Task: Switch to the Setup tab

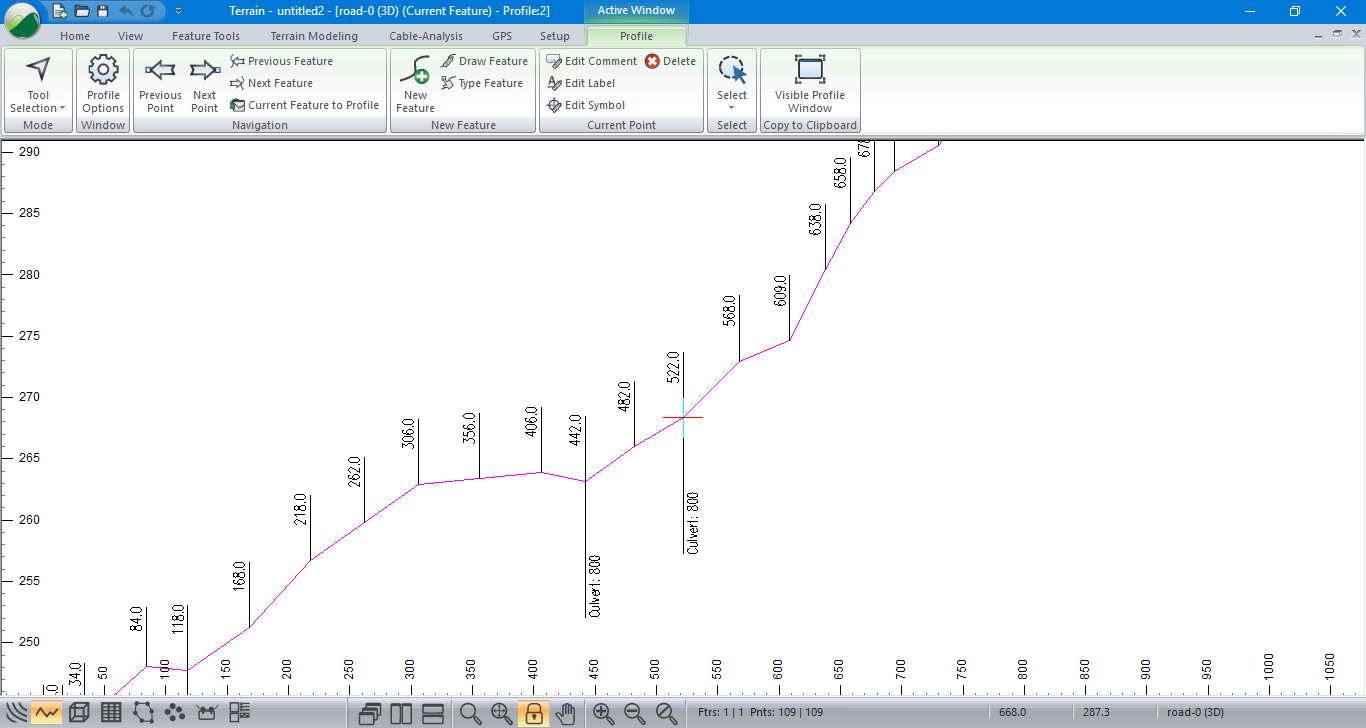Action: point(555,36)
